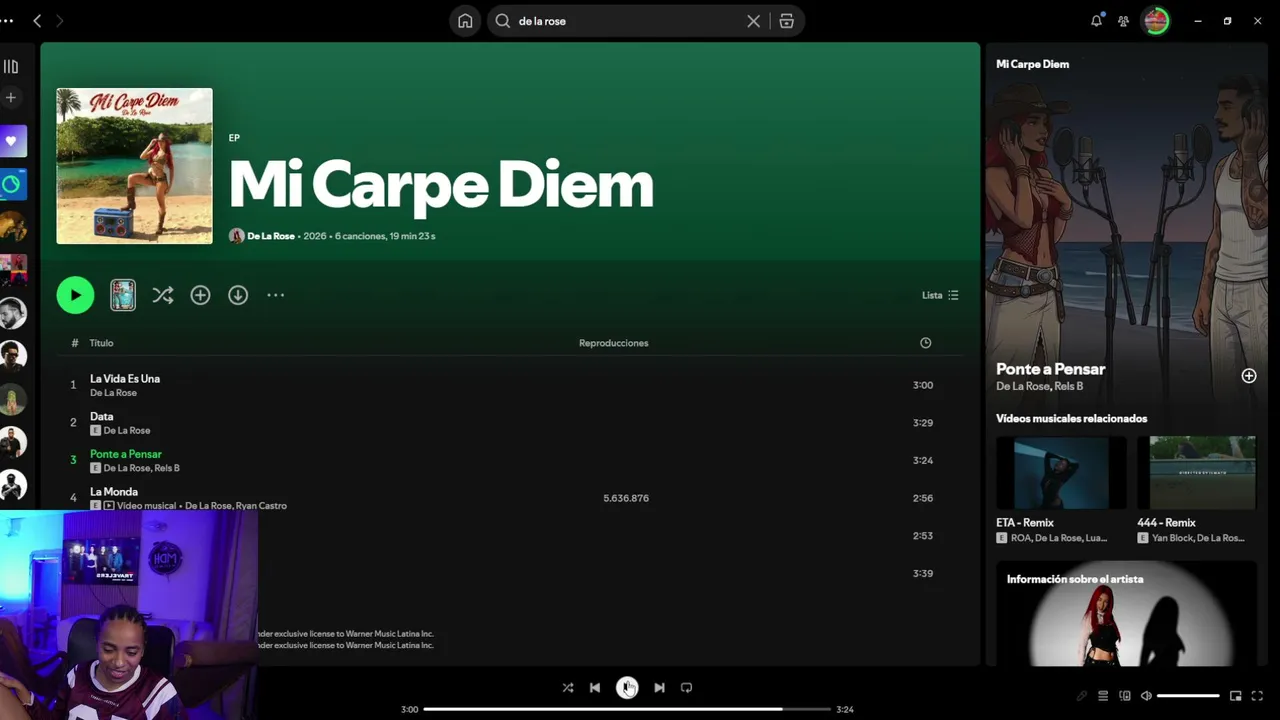Open Rels B artist link in track 3
Image resolution: width=1280 pixels, height=720 pixels.
[167, 468]
